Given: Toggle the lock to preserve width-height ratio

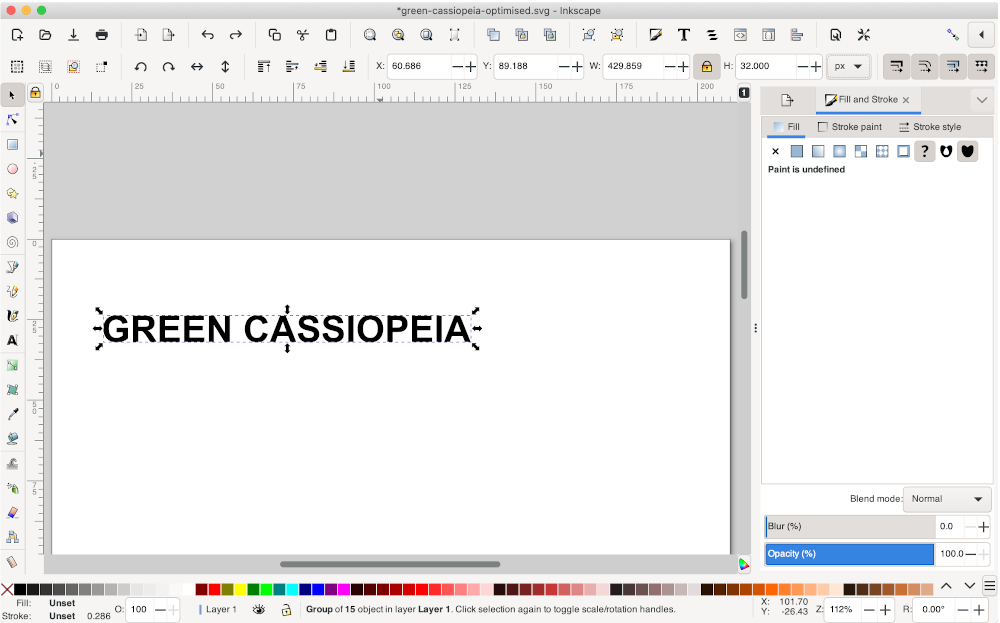Looking at the screenshot, I should (707, 66).
